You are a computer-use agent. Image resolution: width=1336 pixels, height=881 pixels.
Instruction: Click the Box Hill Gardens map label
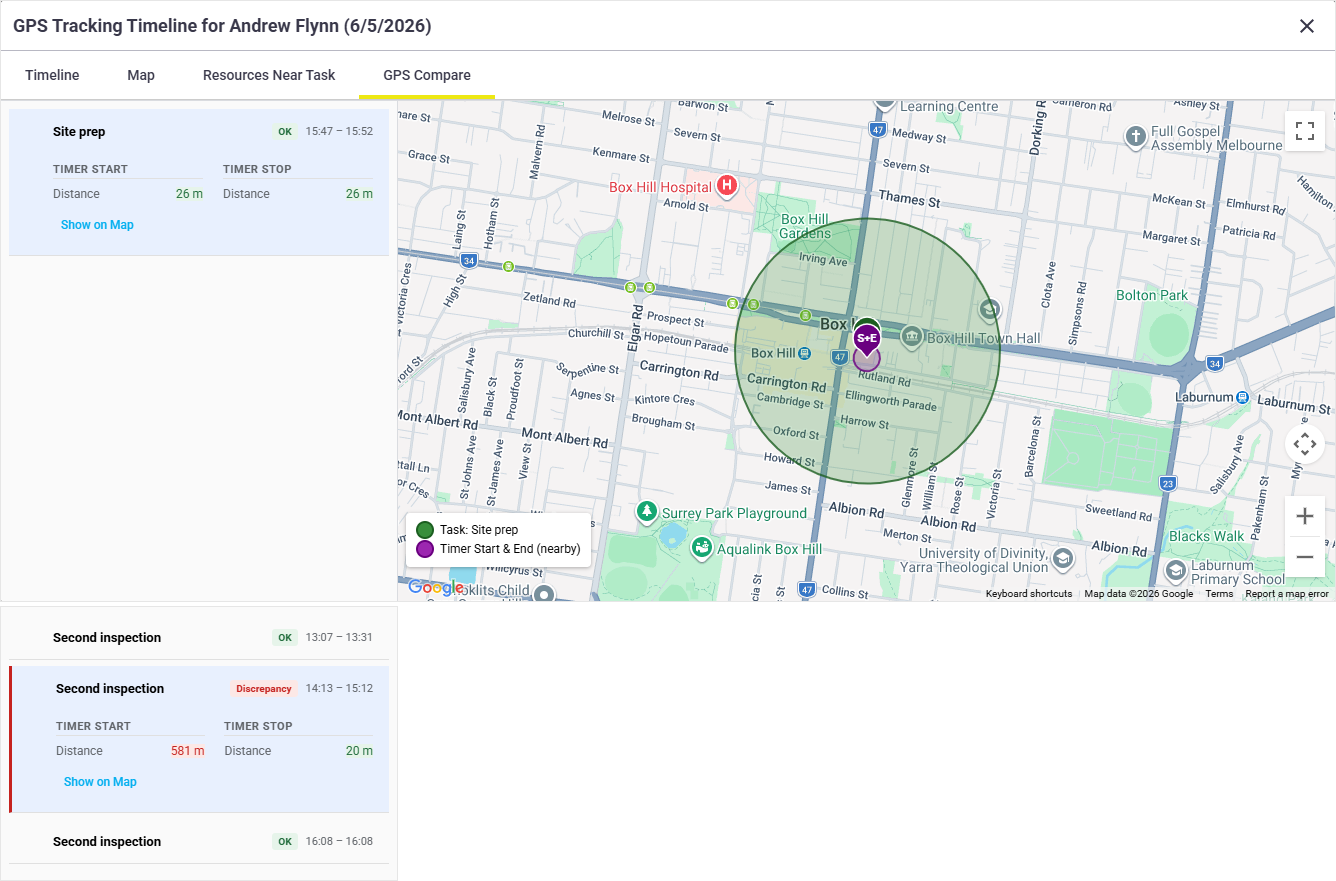tap(805, 226)
